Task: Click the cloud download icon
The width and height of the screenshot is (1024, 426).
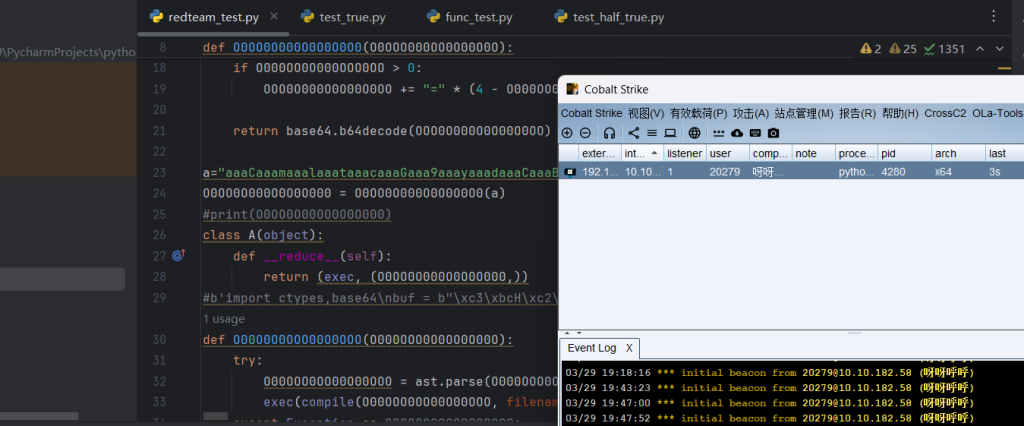Action: 737,133
